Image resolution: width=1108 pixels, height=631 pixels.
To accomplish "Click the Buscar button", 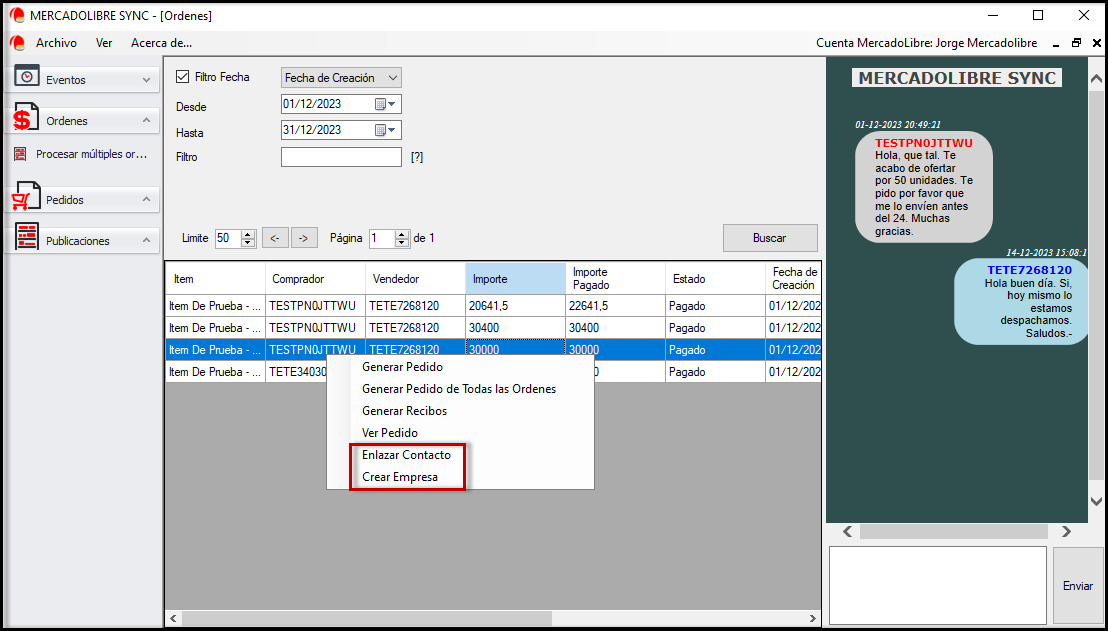I will click(770, 238).
